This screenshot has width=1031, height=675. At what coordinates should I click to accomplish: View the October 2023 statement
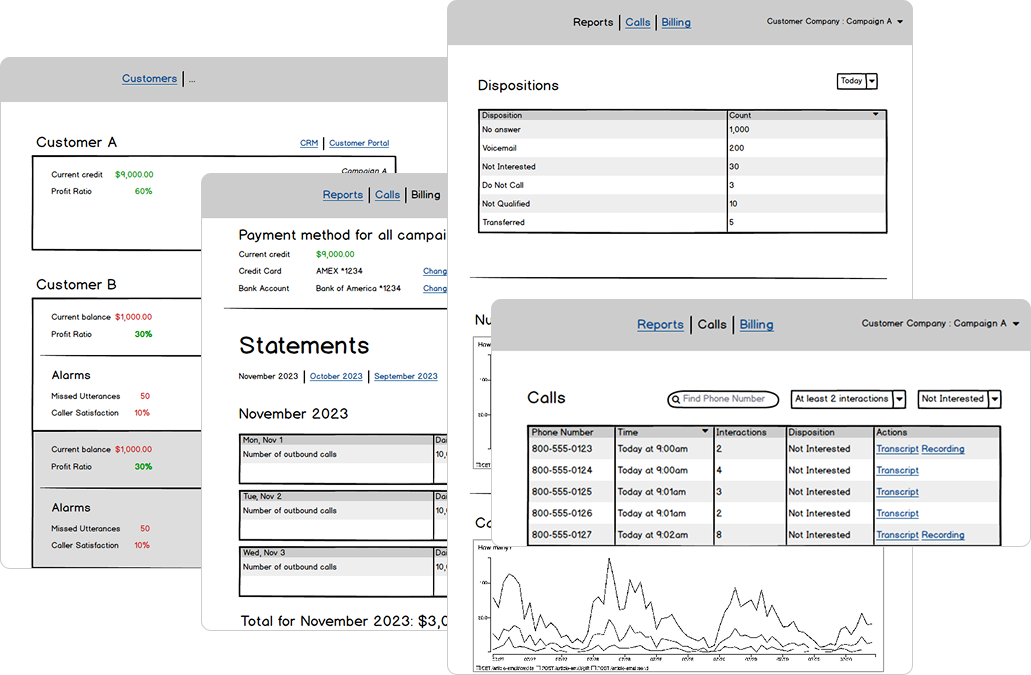click(x=336, y=377)
